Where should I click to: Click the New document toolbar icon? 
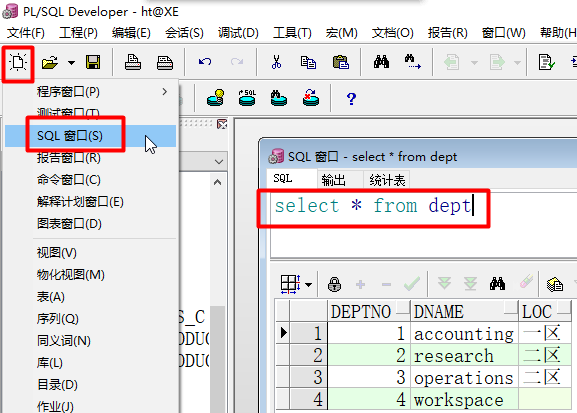tap(18, 62)
